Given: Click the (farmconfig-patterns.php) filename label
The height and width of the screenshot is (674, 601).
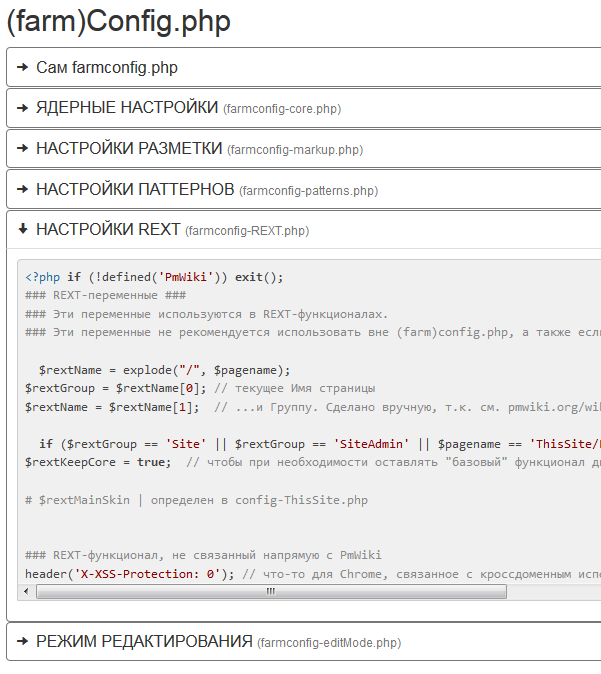Looking at the screenshot, I should click(x=308, y=190).
